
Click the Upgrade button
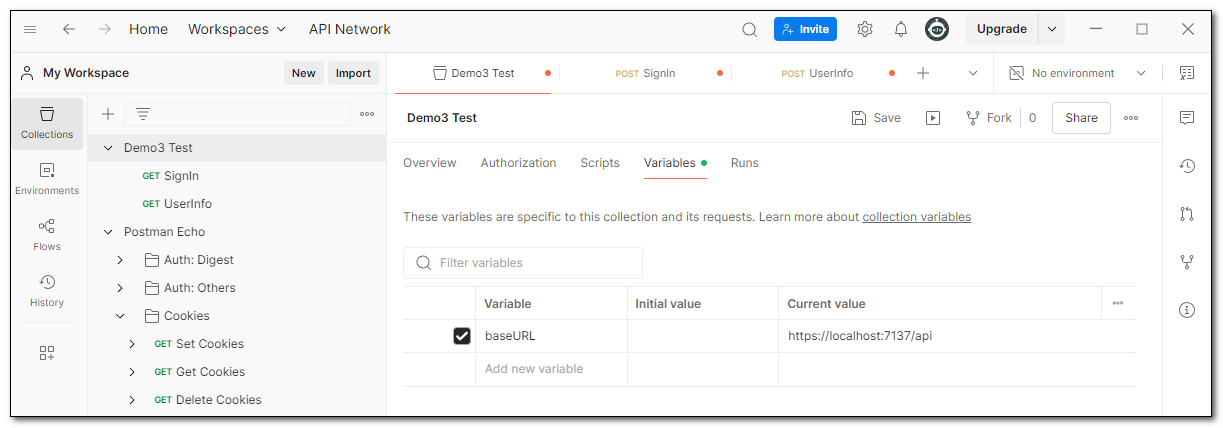pyautogui.click(x=1002, y=29)
